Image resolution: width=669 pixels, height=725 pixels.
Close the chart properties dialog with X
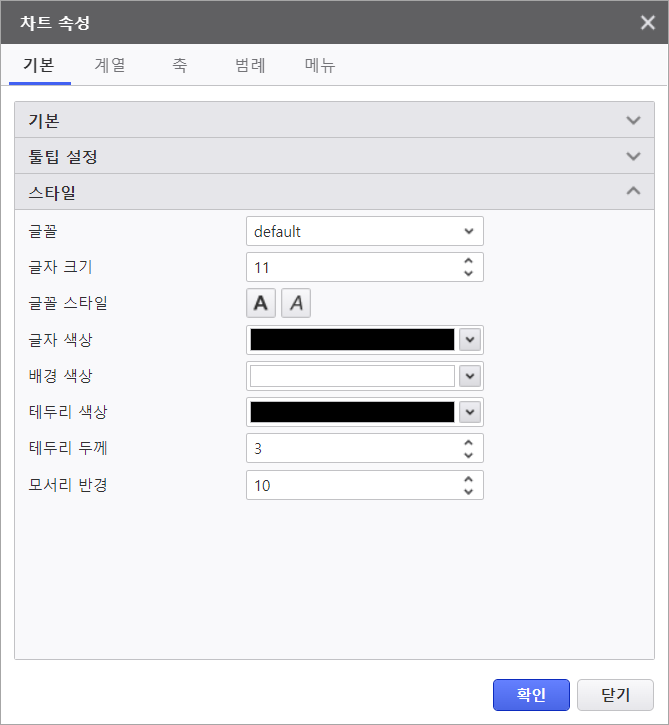pos(648,22)
